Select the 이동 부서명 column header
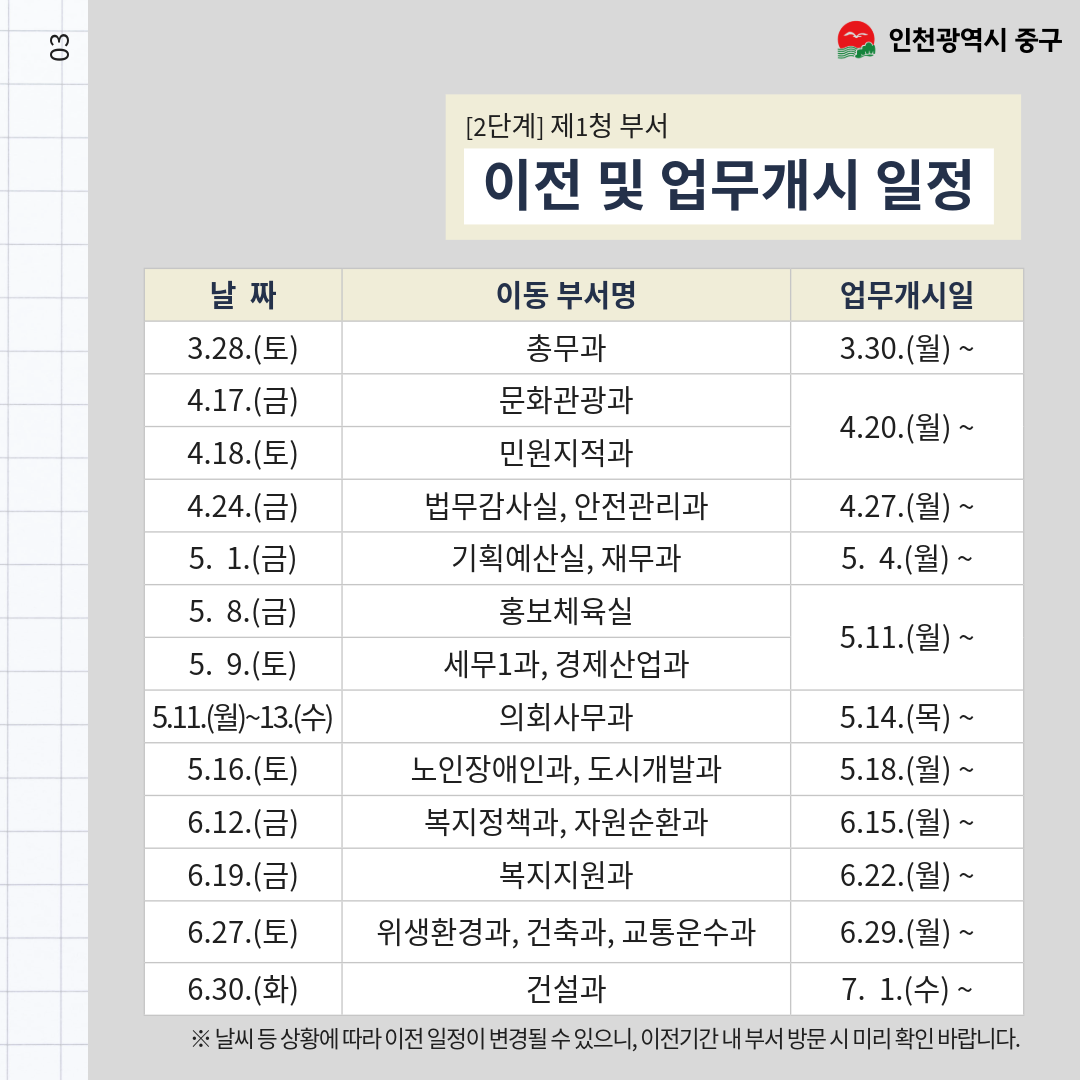Screen dimensions: 1080x1080 566,295
